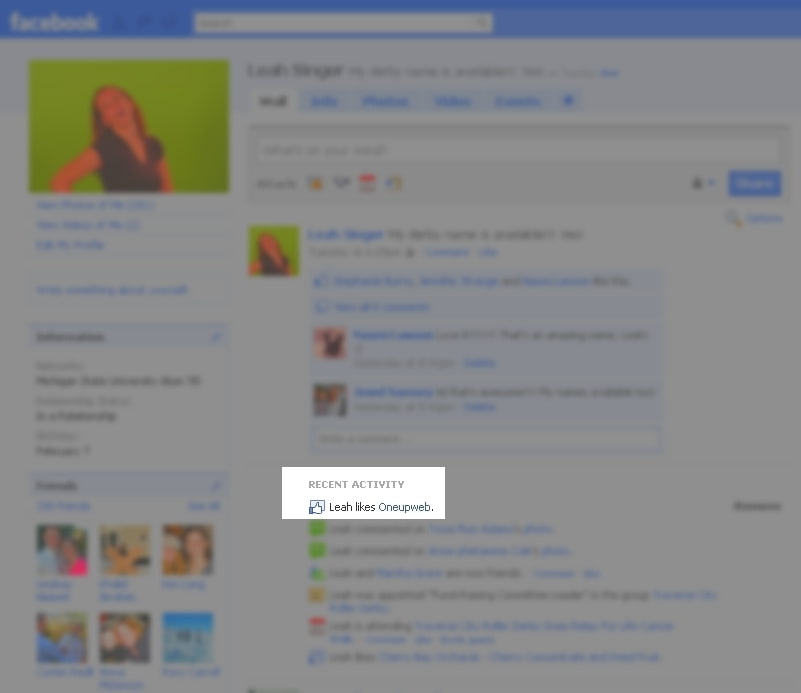Open the large profile picture
This screenshot has height=693, width=801.
(129, 127)
